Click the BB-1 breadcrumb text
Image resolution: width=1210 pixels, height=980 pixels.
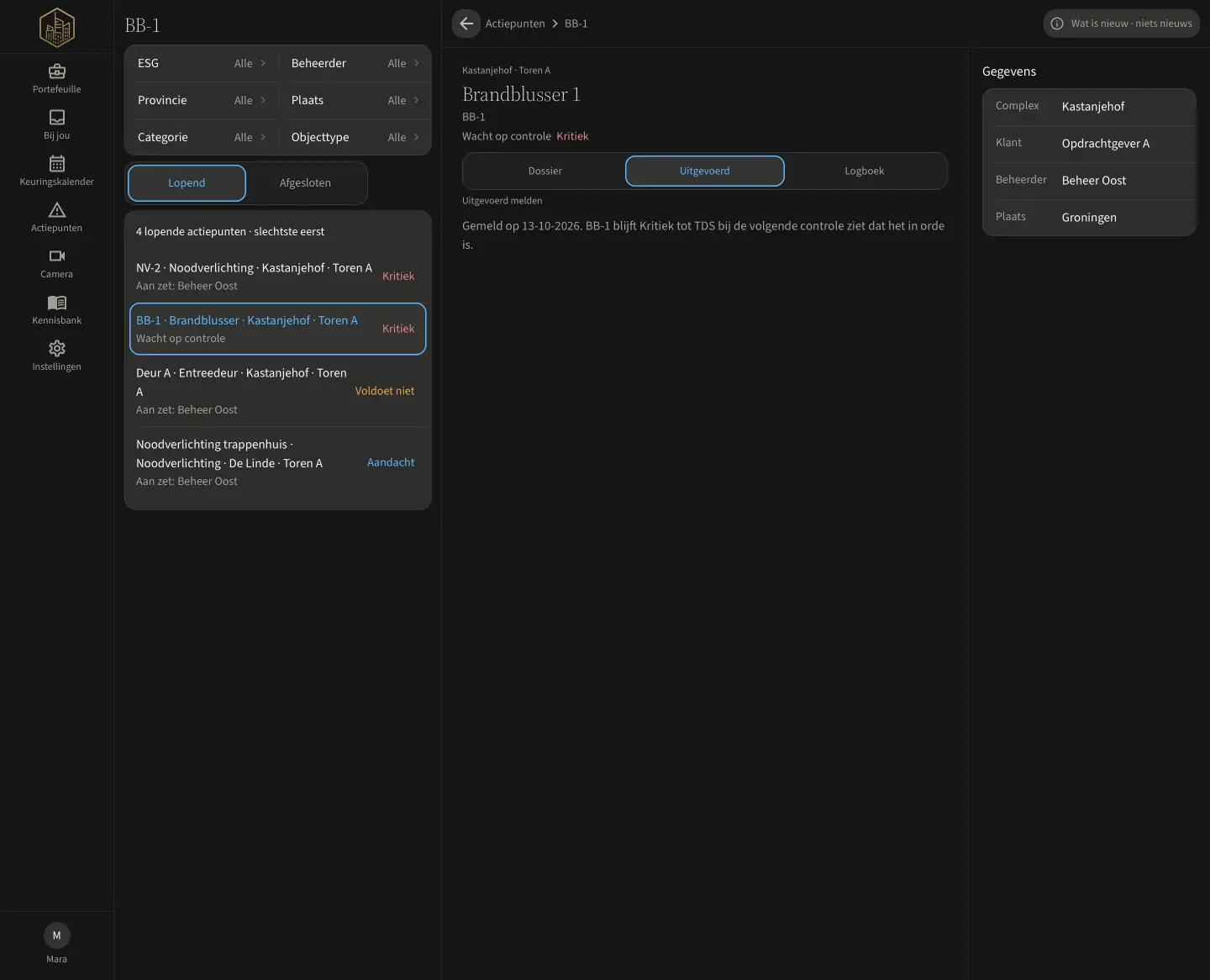(x=576, y=24)
